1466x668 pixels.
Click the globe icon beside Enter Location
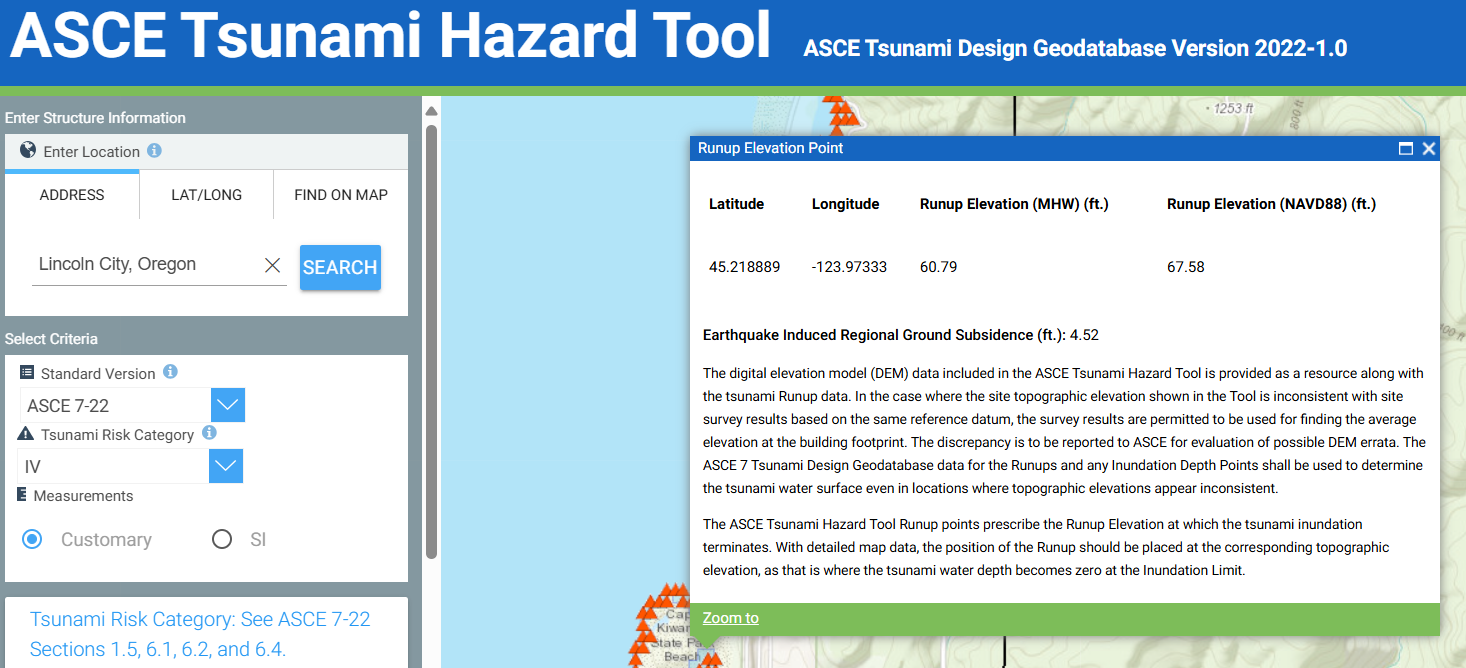(x=28, y=151)
